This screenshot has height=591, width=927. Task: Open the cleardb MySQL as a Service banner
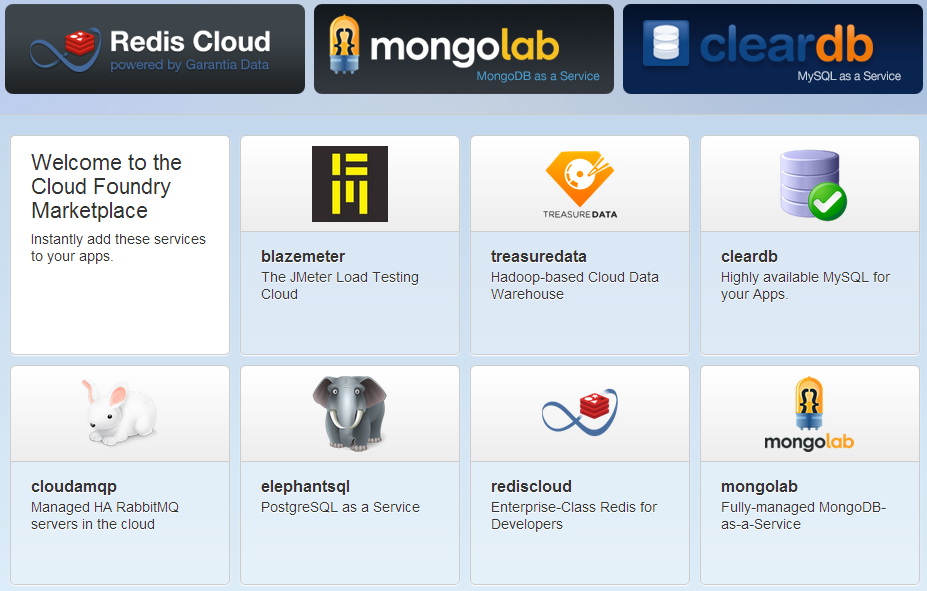click(773, 49)
